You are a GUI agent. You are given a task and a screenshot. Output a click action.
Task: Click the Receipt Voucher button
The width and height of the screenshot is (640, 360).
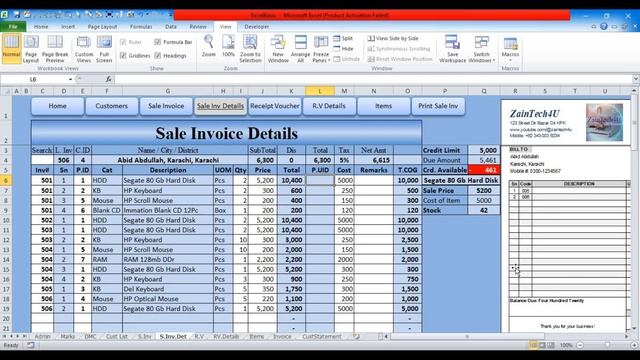coord(275,106)
